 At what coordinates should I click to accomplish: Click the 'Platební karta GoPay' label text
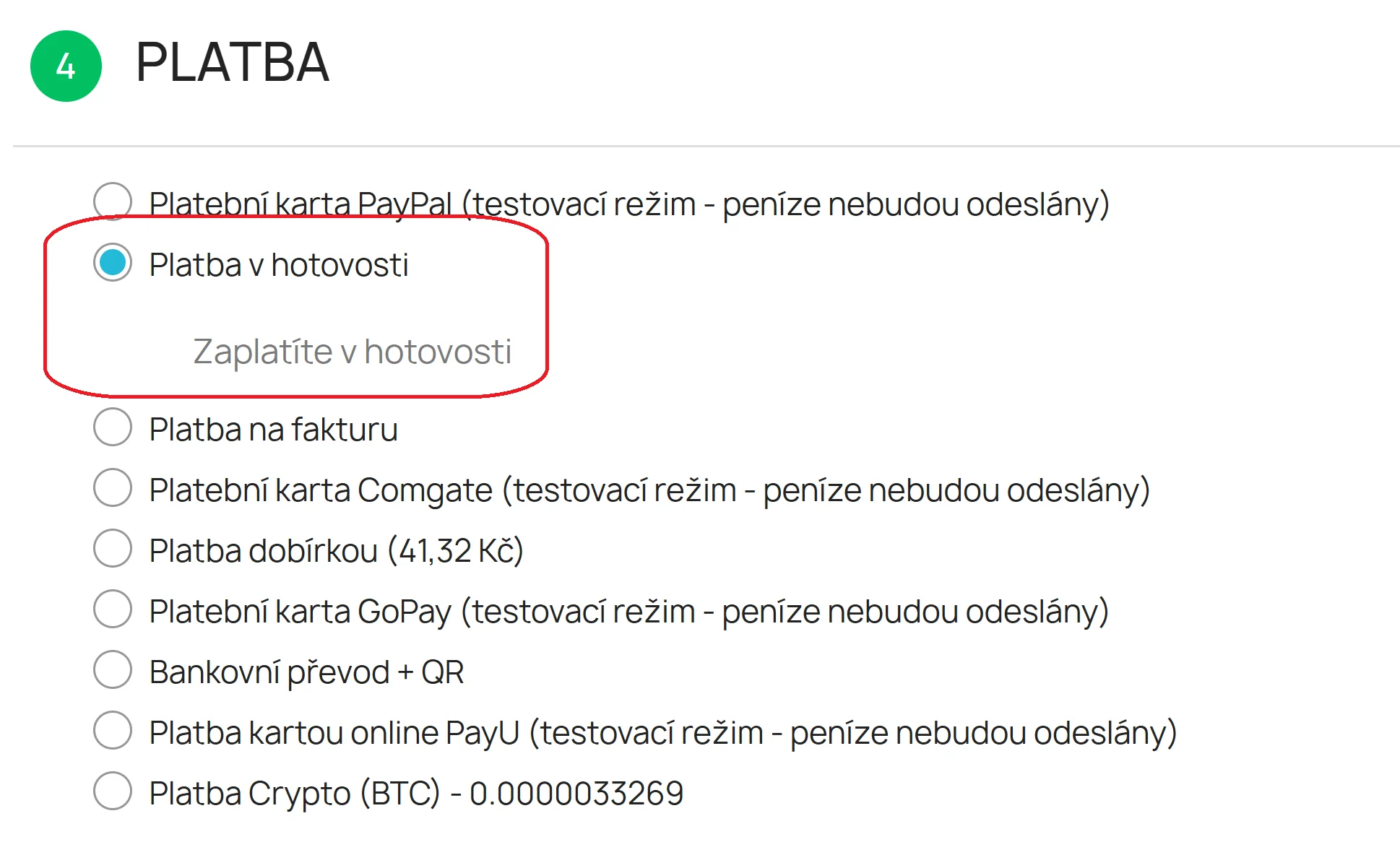(628, 612)
